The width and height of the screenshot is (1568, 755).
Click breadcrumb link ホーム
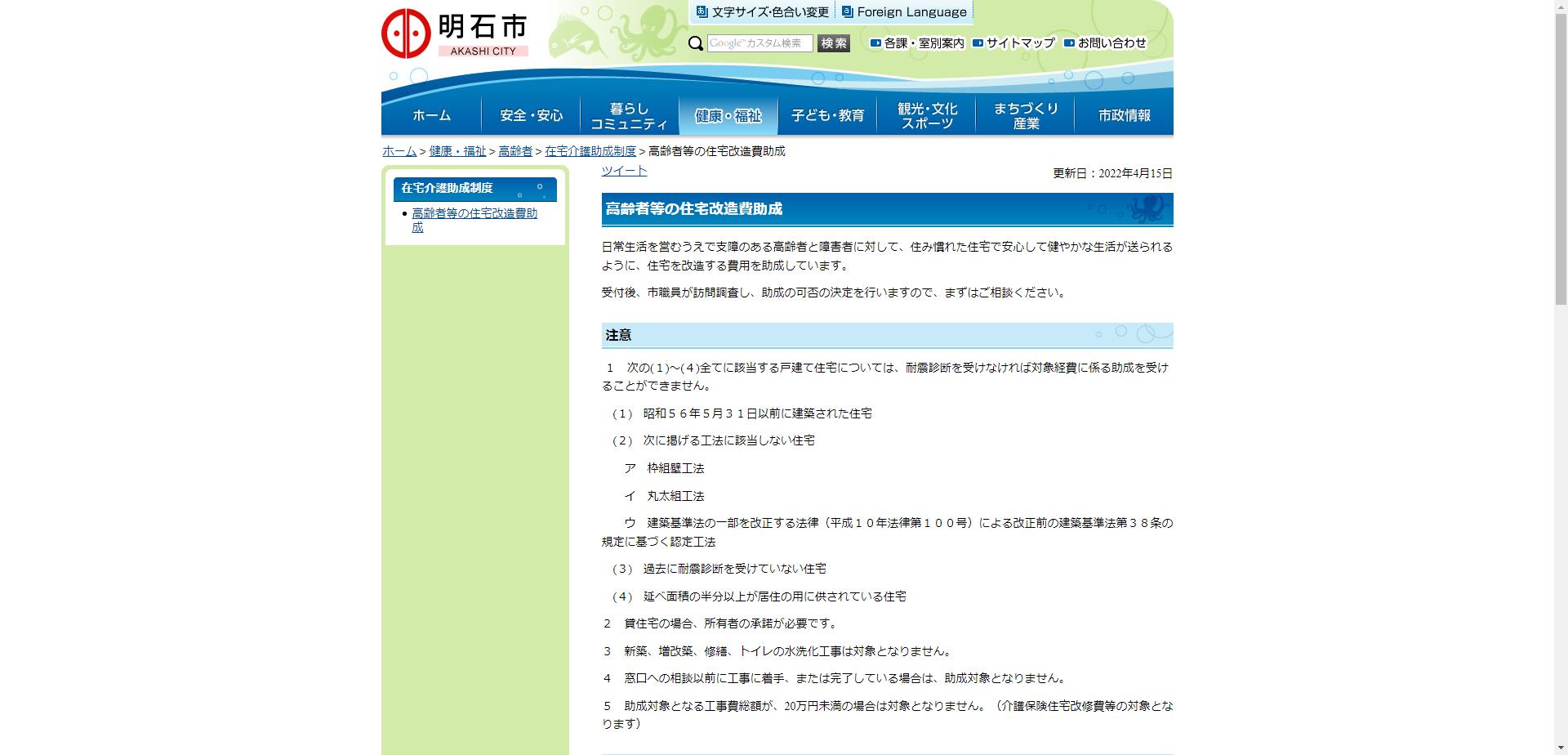(x=399, y=151)
